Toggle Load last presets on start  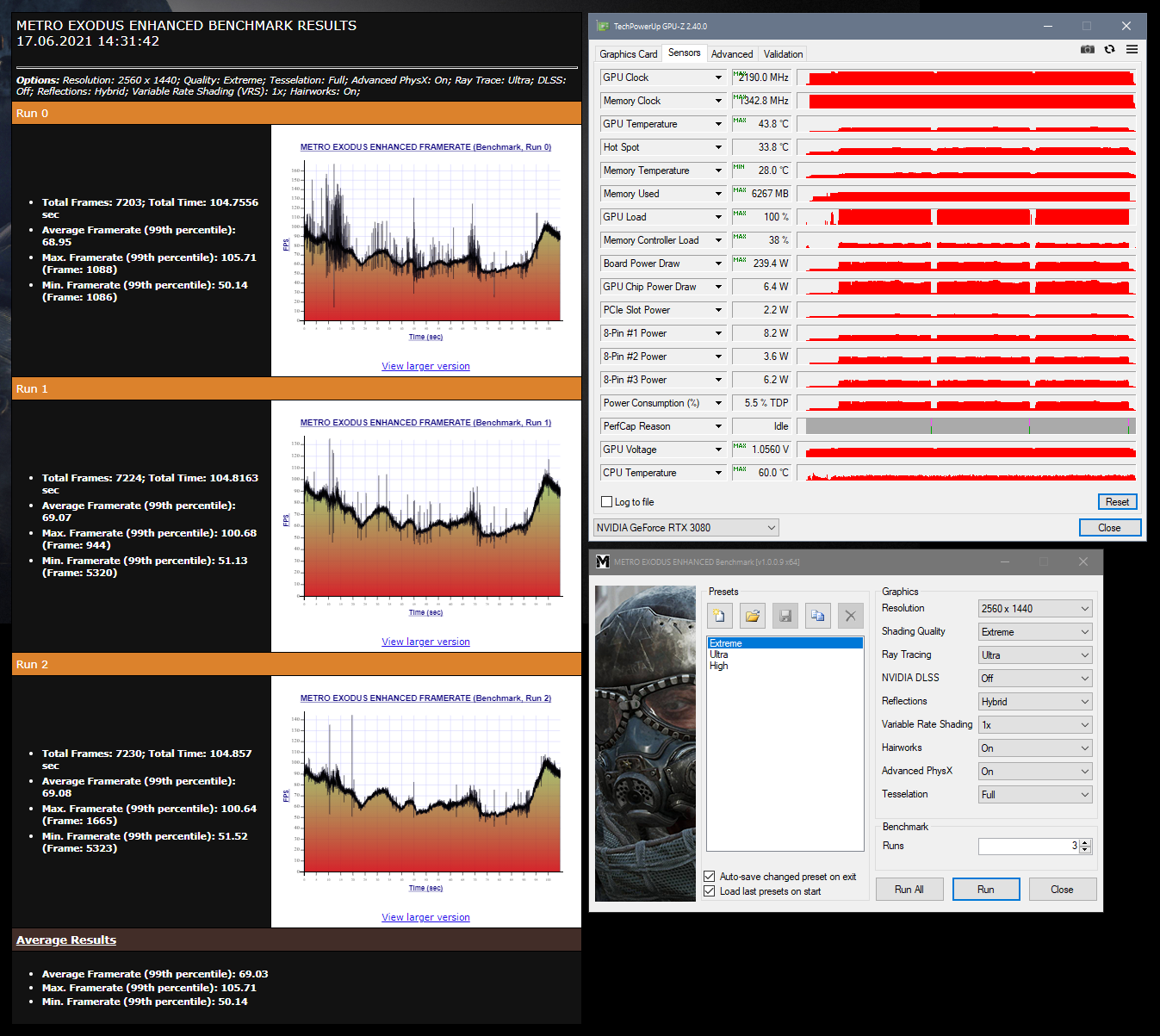710,891
